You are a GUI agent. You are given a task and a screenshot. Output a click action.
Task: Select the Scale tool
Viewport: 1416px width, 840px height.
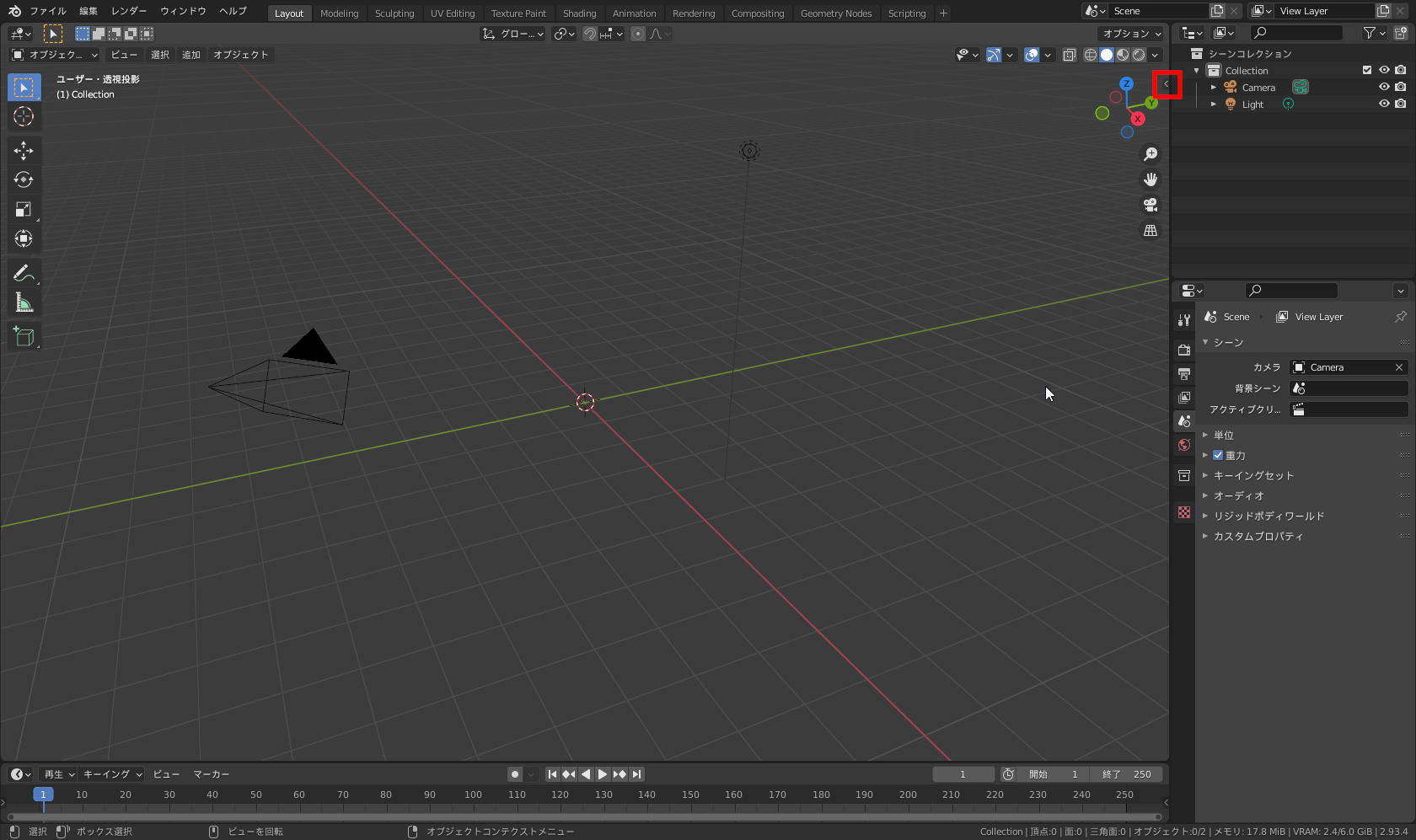(24, 210)
